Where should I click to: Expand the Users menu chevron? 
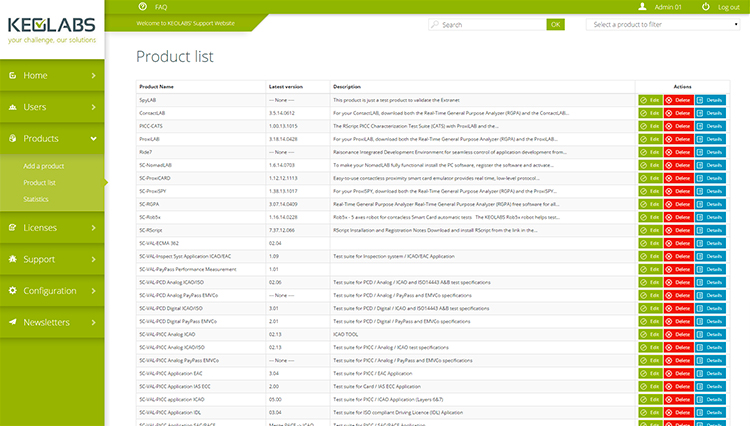click(93, 107)
